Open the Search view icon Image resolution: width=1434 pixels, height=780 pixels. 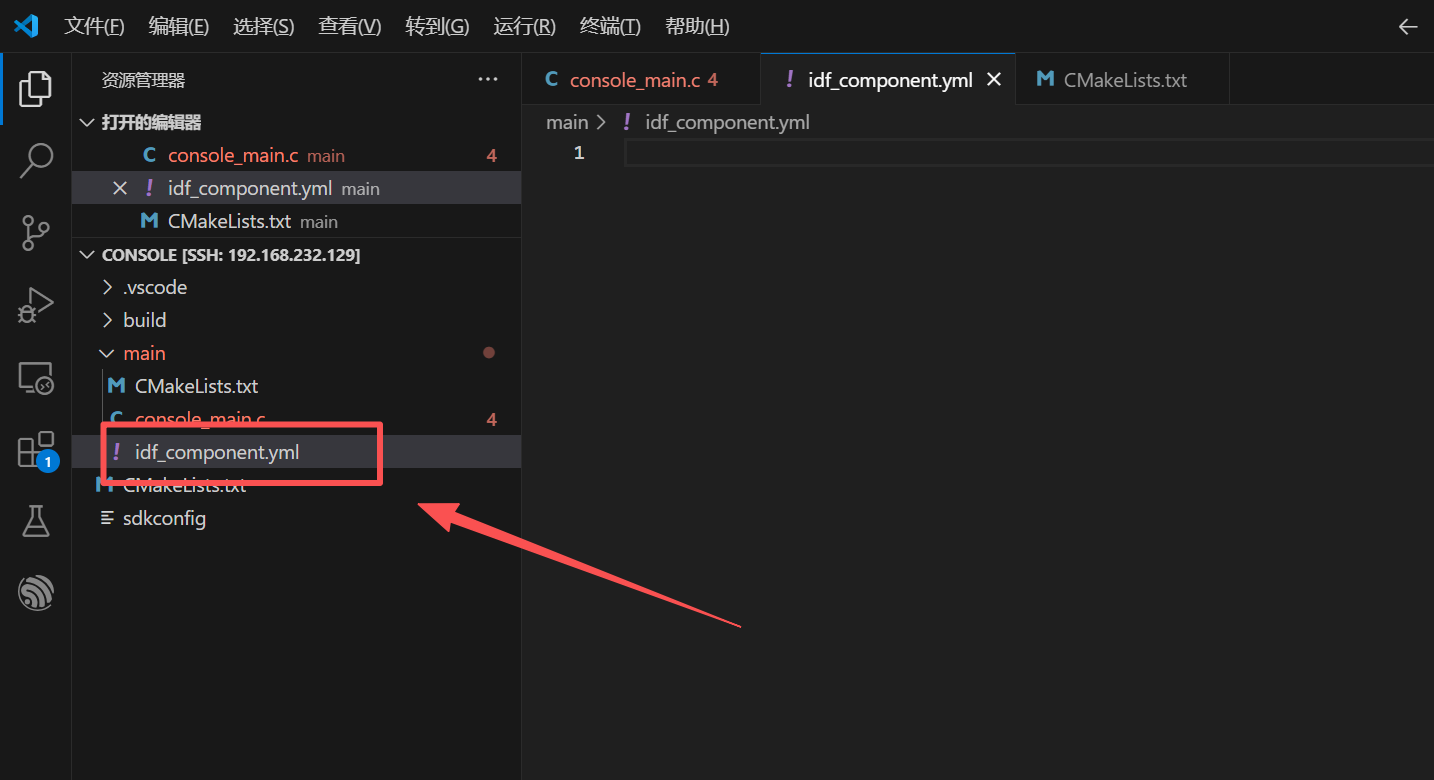[x=35, y=160]
